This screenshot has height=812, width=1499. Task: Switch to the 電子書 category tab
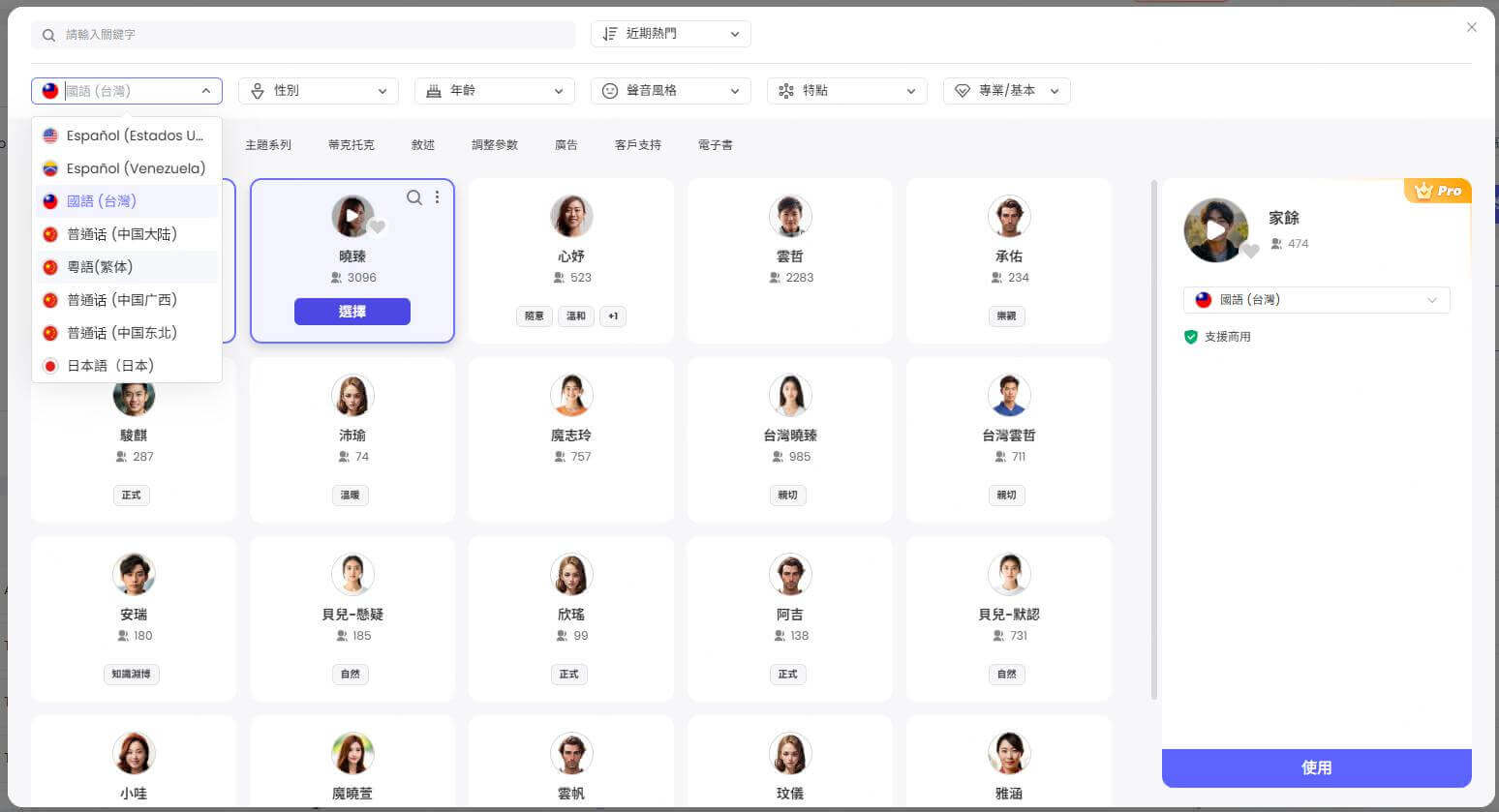pyautogui.click(x=715, y=145)
